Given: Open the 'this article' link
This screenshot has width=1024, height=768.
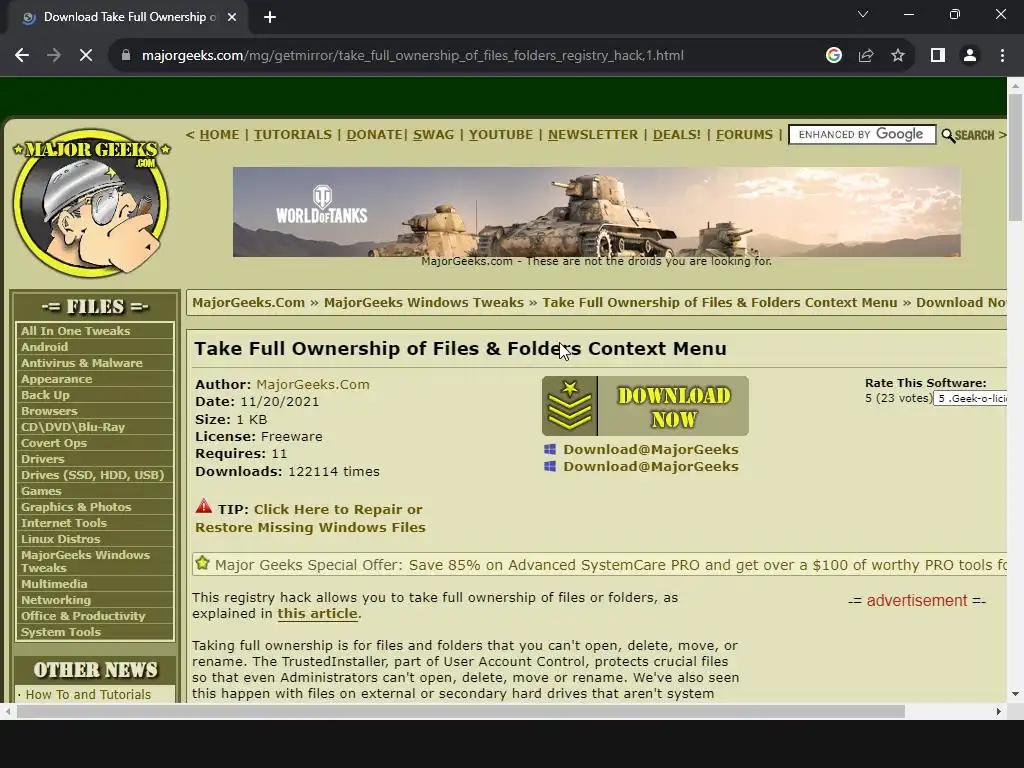Looking at the screenshot, I should click(317, 613).
